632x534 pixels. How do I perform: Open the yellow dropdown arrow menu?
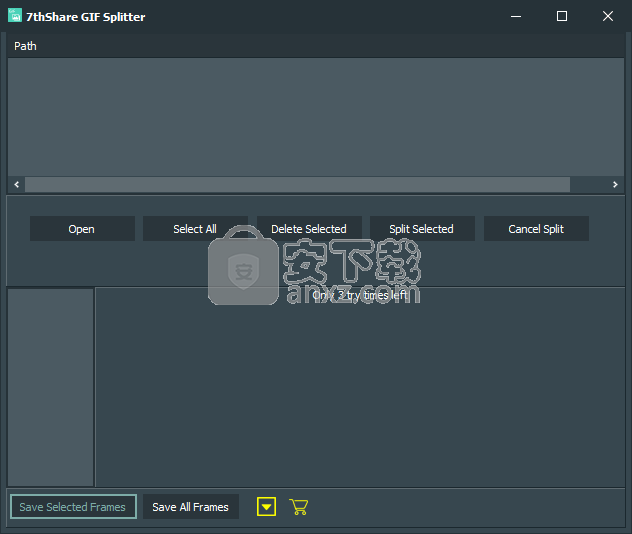[x=266, y=507]
